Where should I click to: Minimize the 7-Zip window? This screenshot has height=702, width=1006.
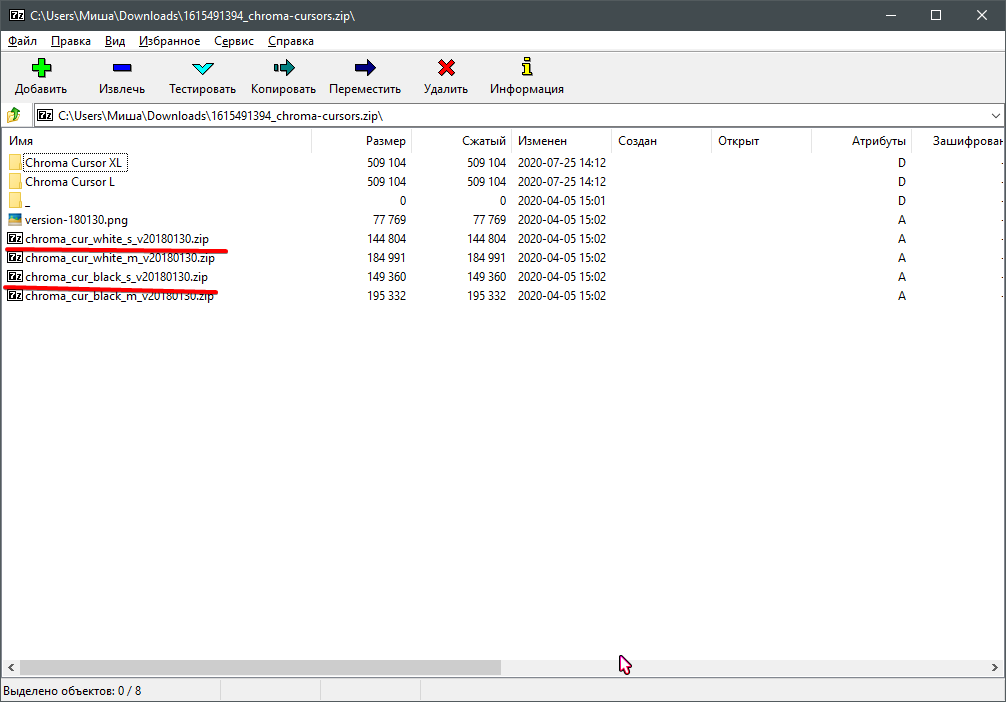(891, 15)
